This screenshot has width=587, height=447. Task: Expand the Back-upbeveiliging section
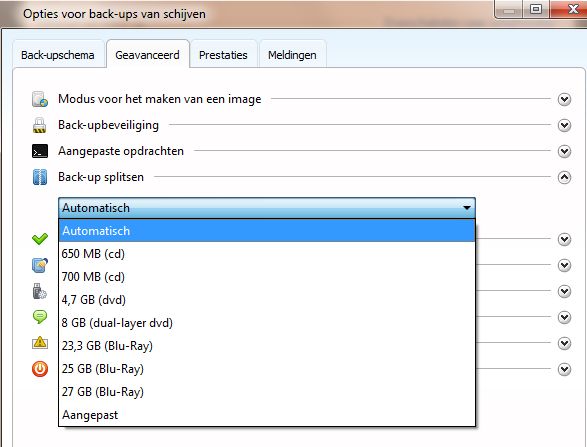tap(564, 125)
